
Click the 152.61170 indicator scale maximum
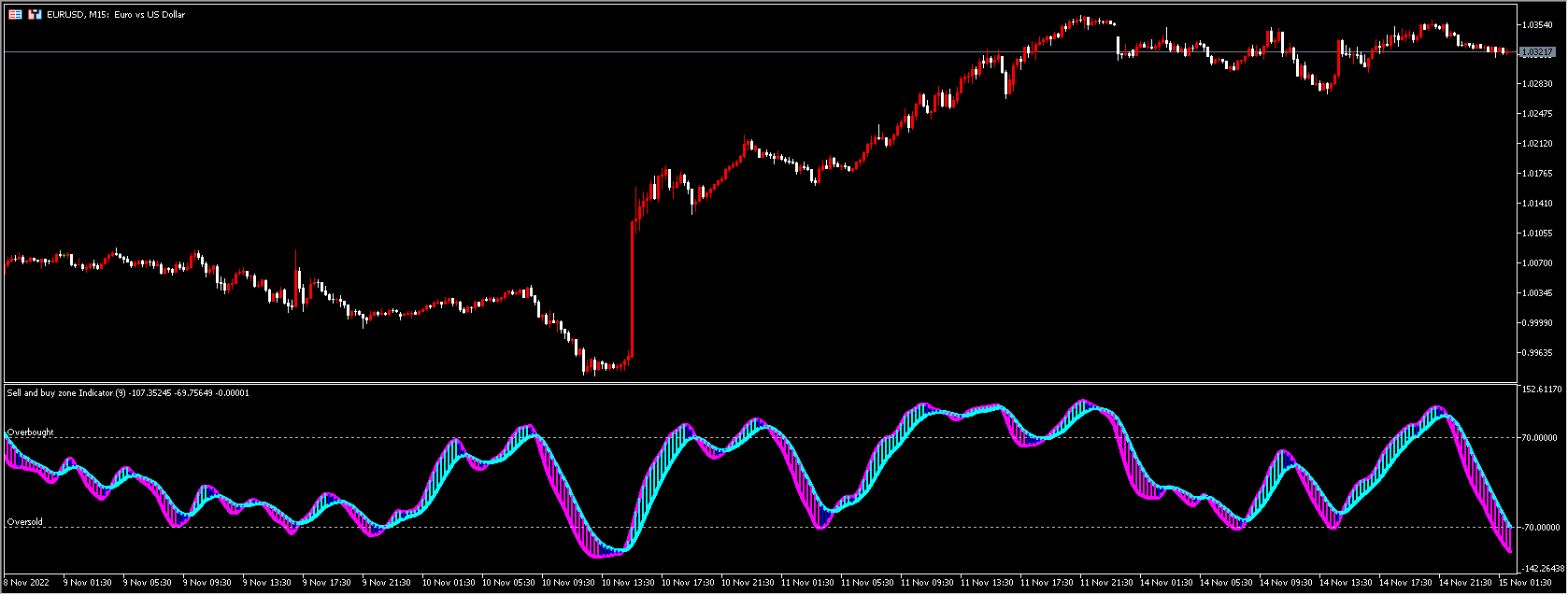click(1542, 390)
